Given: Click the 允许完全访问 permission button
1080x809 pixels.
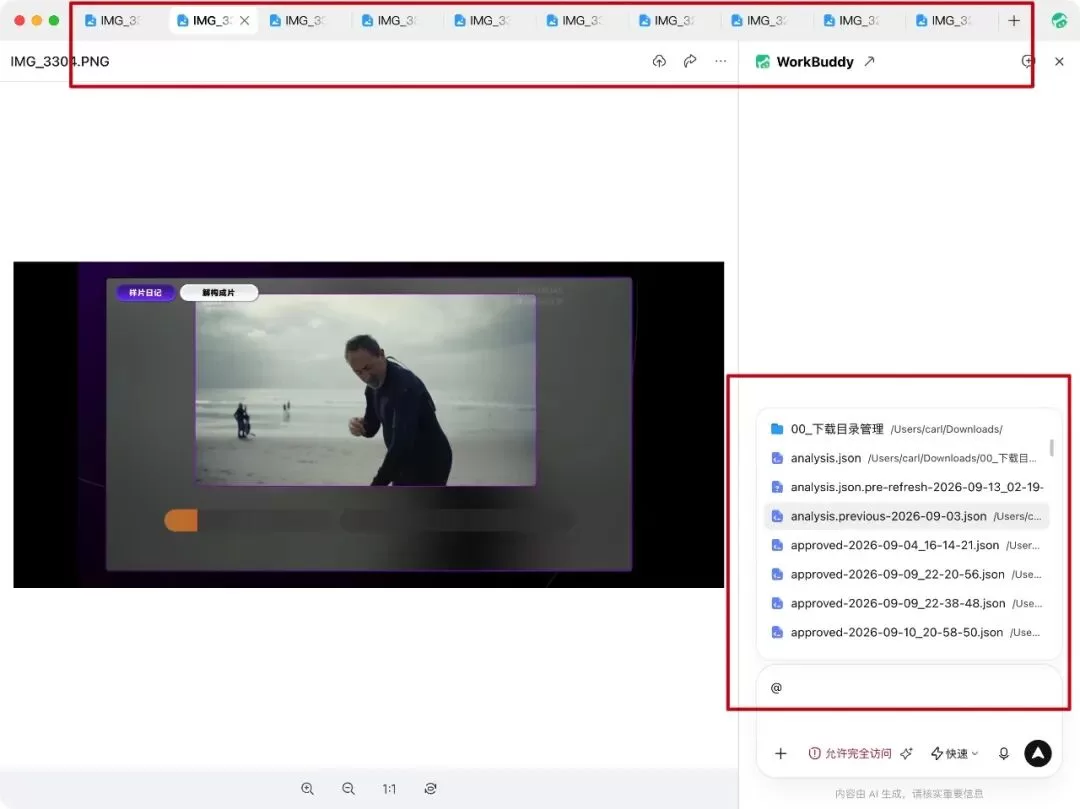Looking at the screenshot, I should [850, 753].
